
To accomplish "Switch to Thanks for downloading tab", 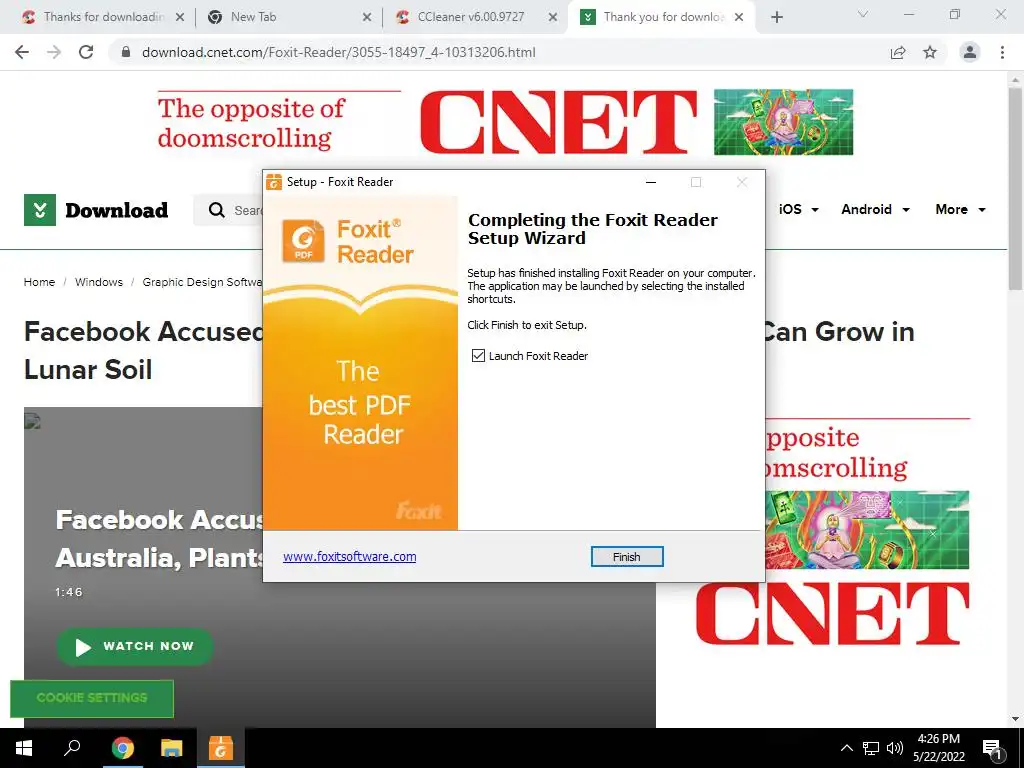I will click(104, 17).
